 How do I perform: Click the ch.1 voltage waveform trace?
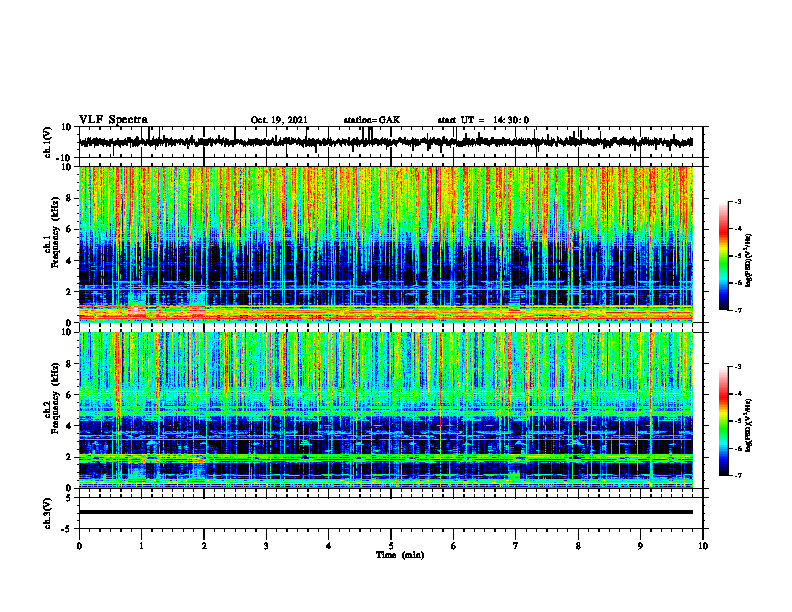[x=385, y=142]
